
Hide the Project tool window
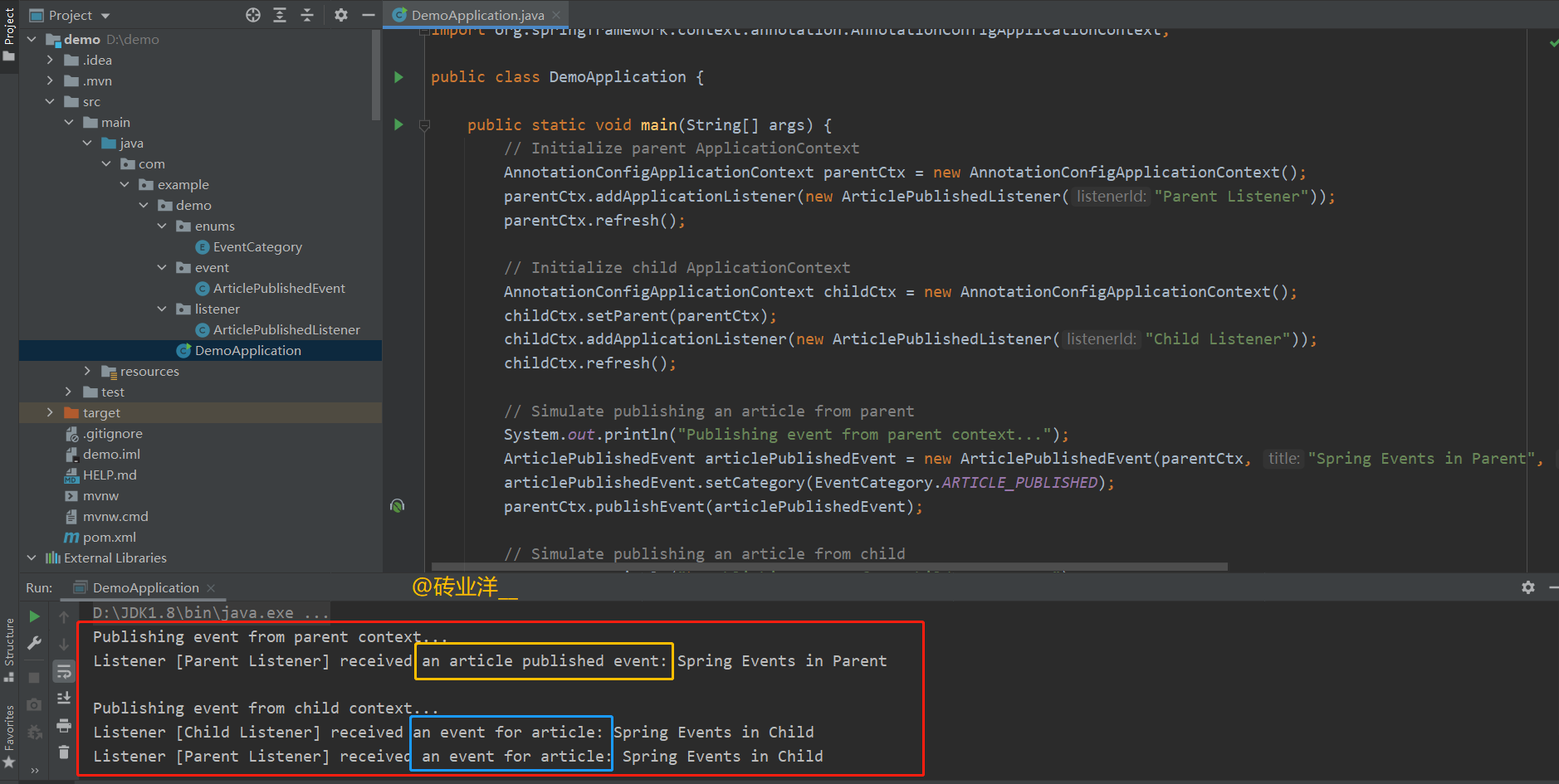368,15
